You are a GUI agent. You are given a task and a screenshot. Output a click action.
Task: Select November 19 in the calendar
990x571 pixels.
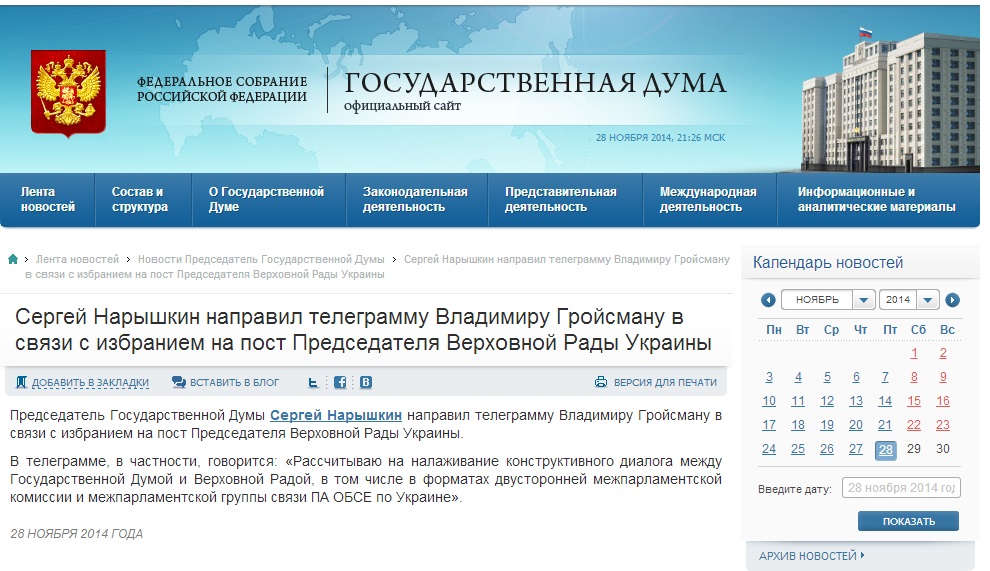click(827, 425)
